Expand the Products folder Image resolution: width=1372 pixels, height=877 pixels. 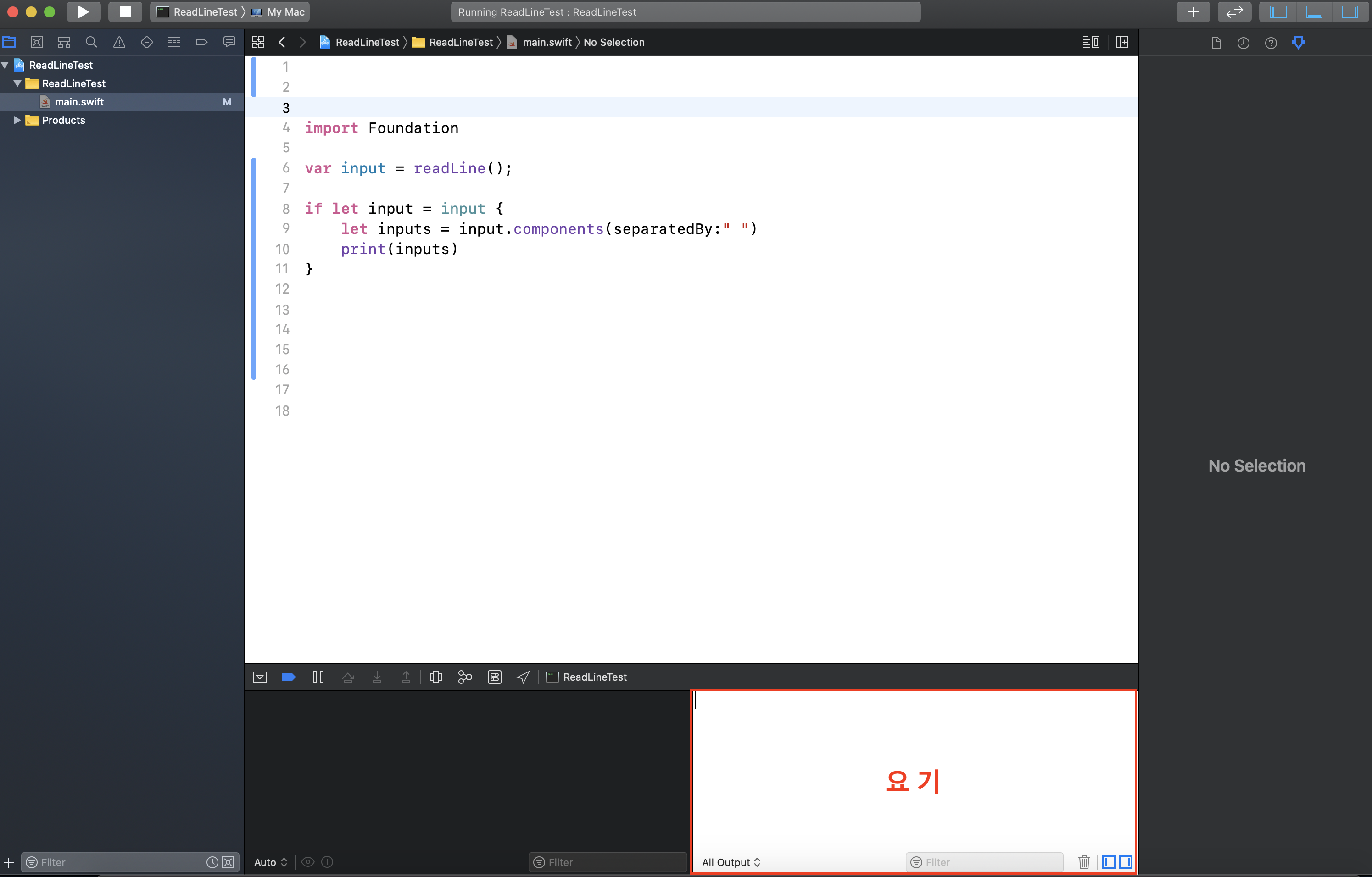click(17, 120)
